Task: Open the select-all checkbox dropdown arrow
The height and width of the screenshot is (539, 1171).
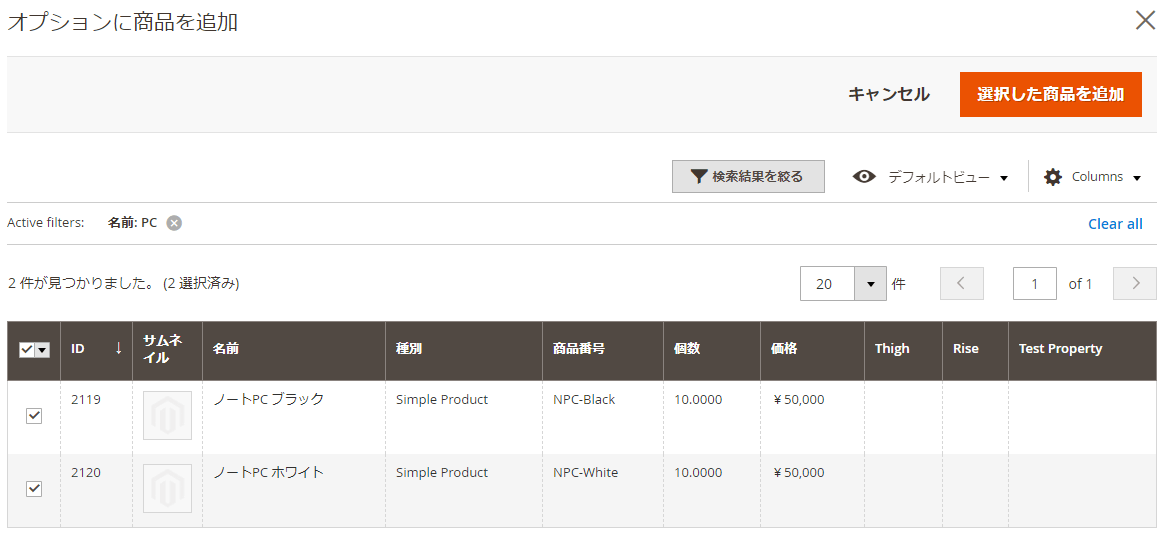Action: tap(43, 350)
